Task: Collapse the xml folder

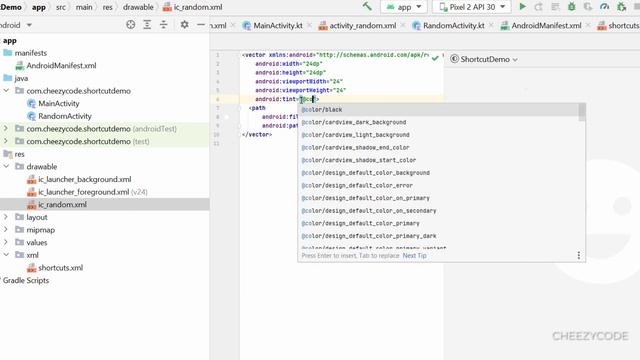Action: 6,255
